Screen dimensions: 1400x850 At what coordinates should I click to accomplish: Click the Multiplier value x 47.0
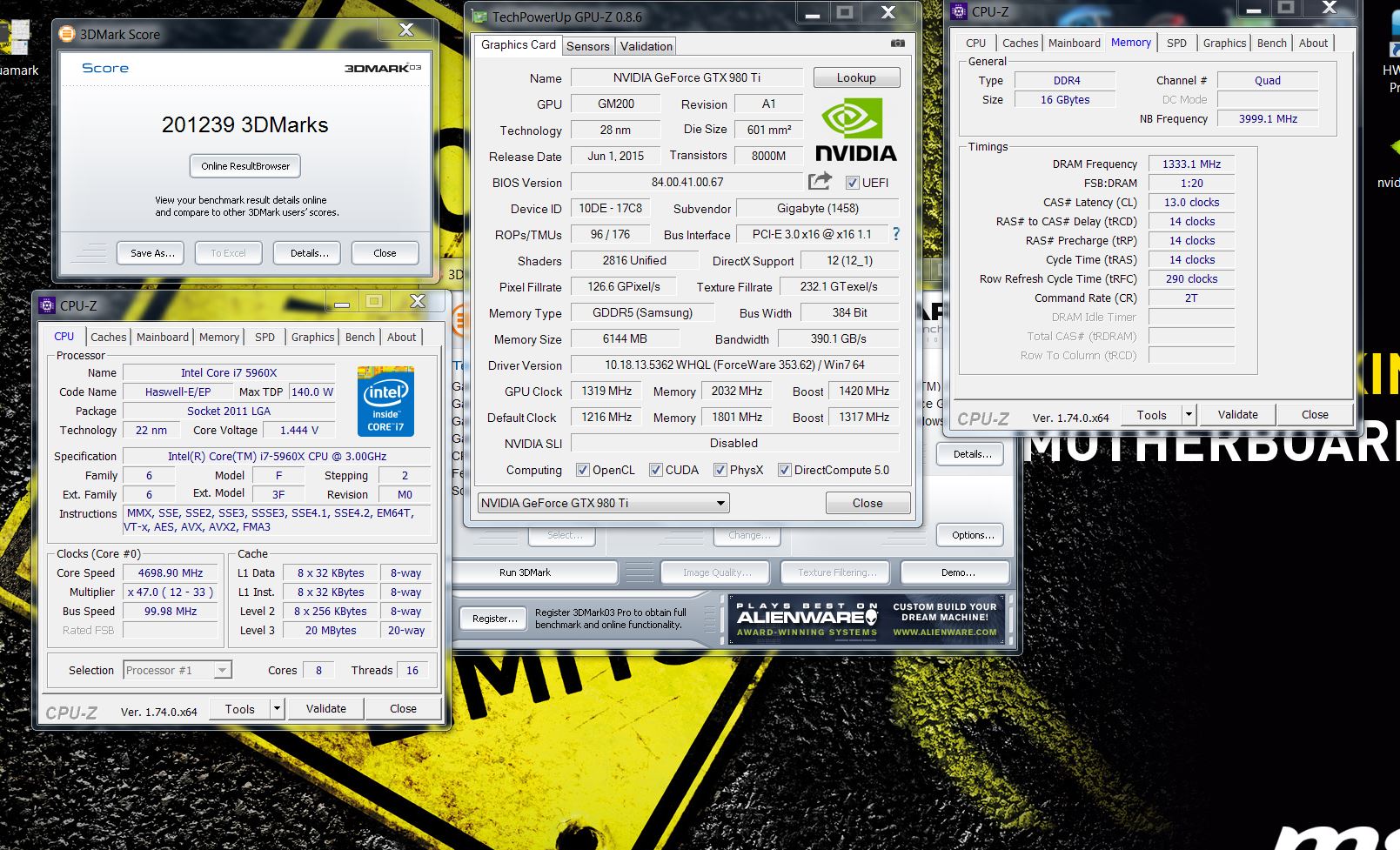[171, 592]
